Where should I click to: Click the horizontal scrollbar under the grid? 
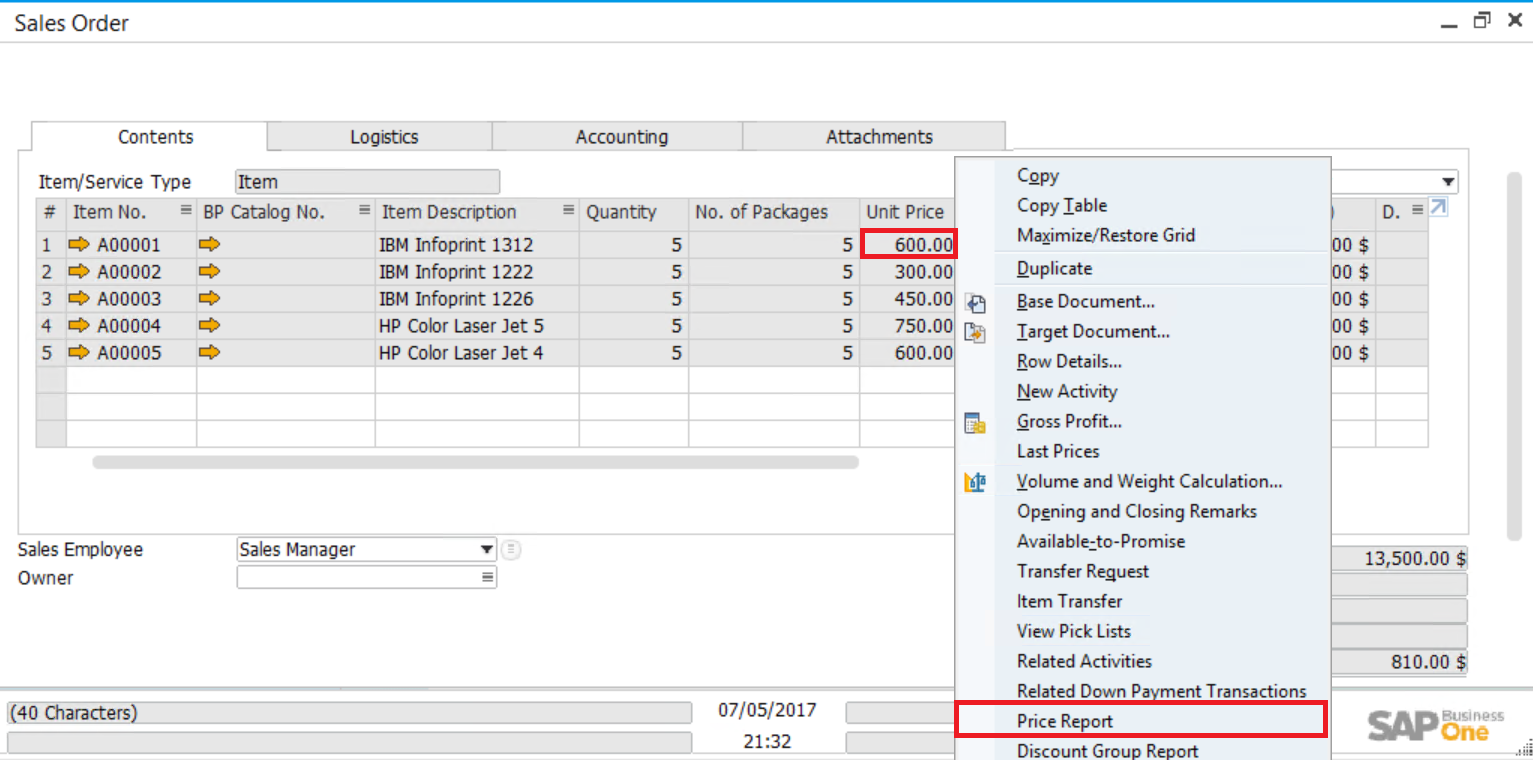(x=475, y=463)
